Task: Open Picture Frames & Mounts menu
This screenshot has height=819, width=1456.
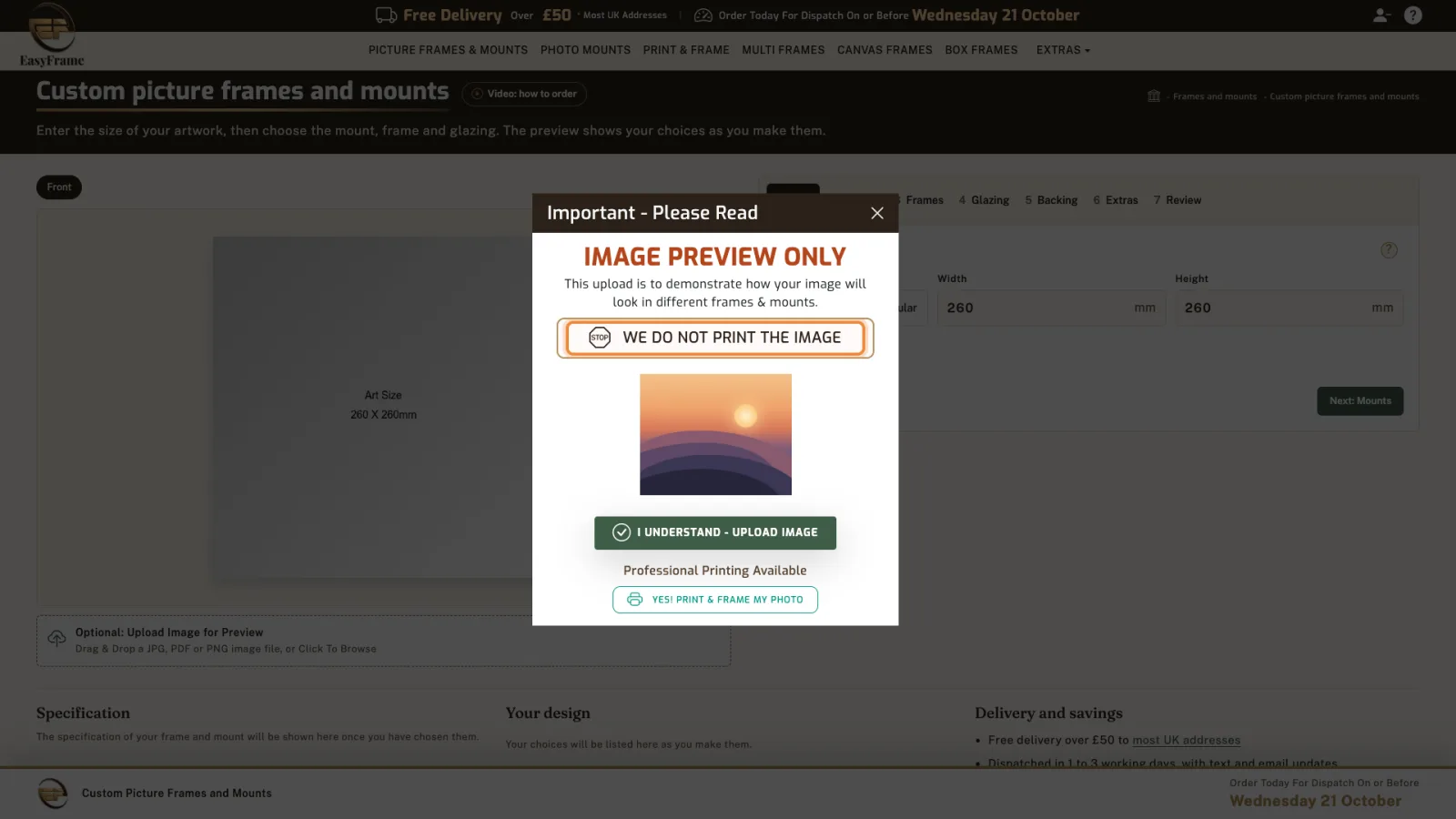Action: click(x=448, y=50)
